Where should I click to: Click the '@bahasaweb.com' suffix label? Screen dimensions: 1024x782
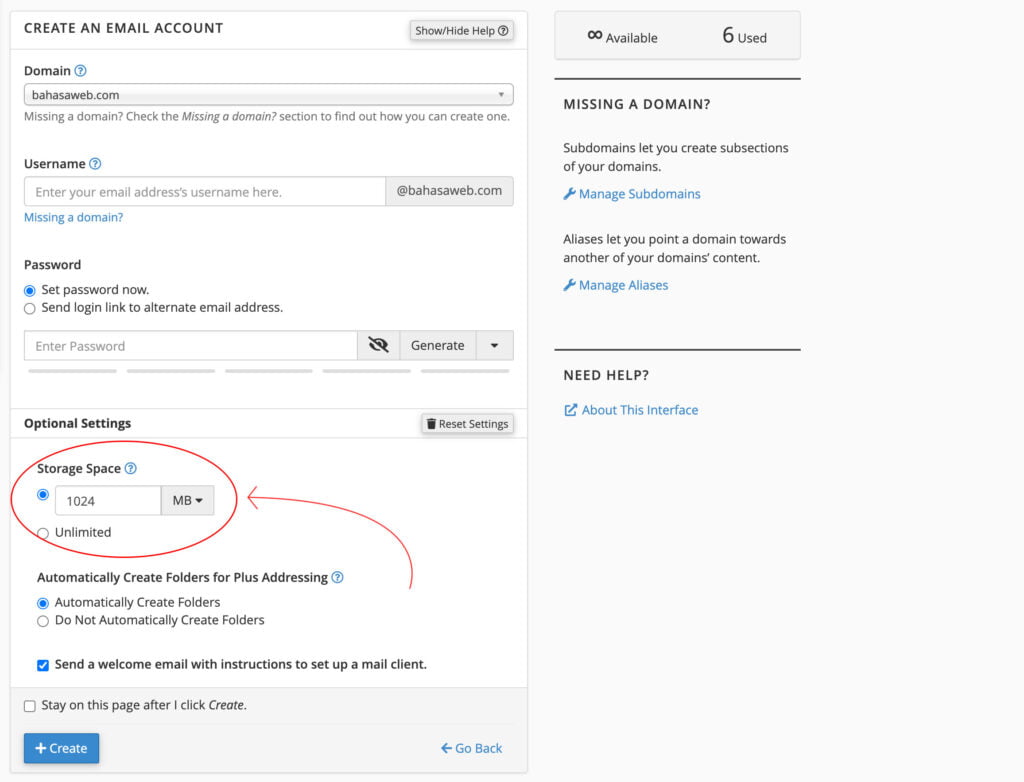point(449,191)
